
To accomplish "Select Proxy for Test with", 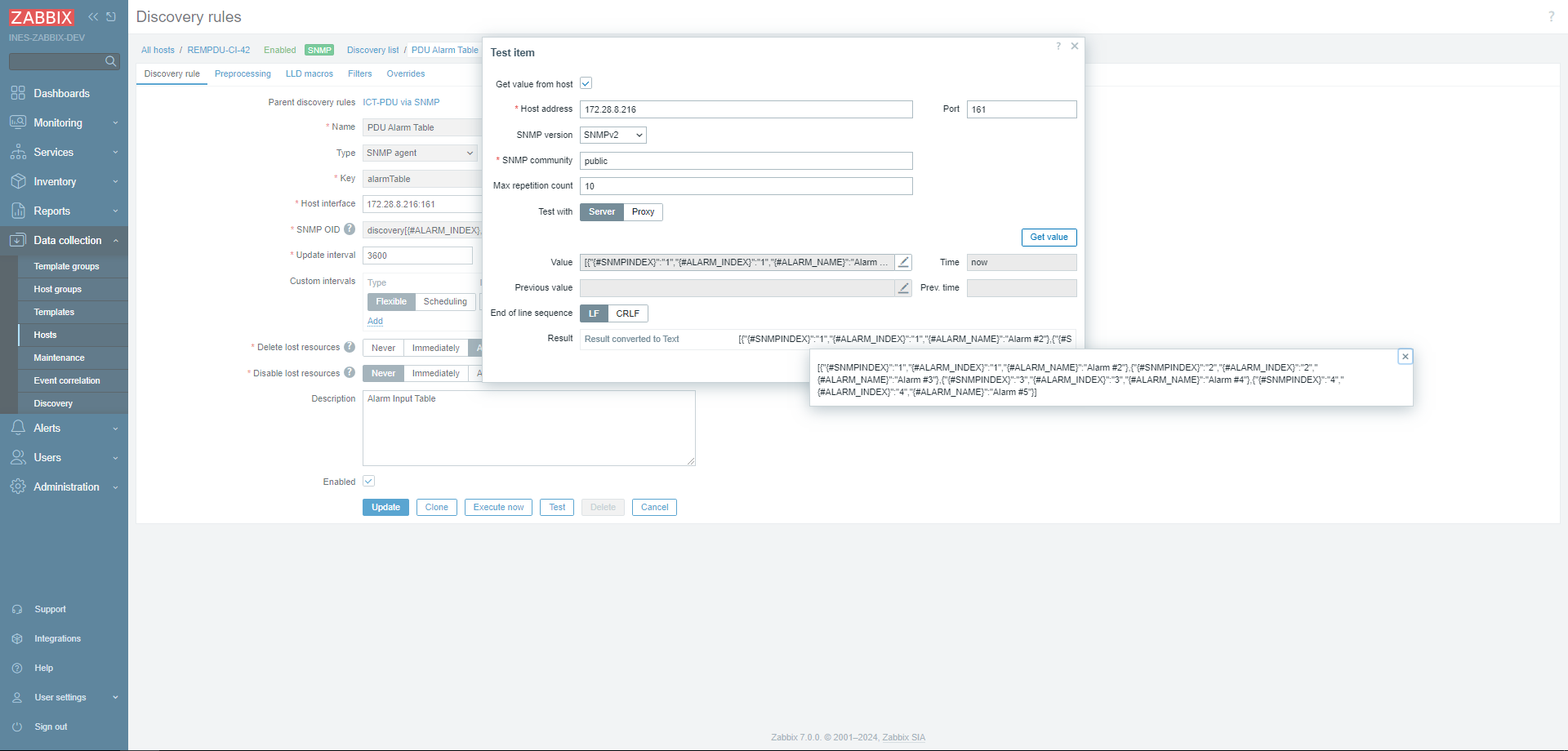I will pos(644,212).
